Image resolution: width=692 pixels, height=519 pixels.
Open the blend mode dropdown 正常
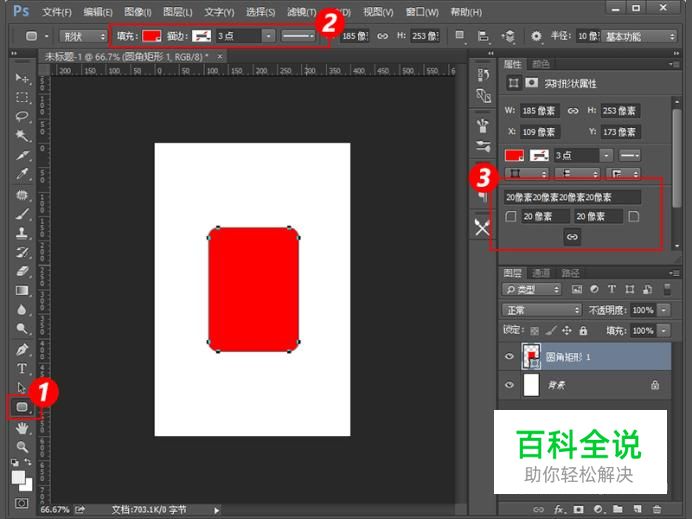[541, 310]
